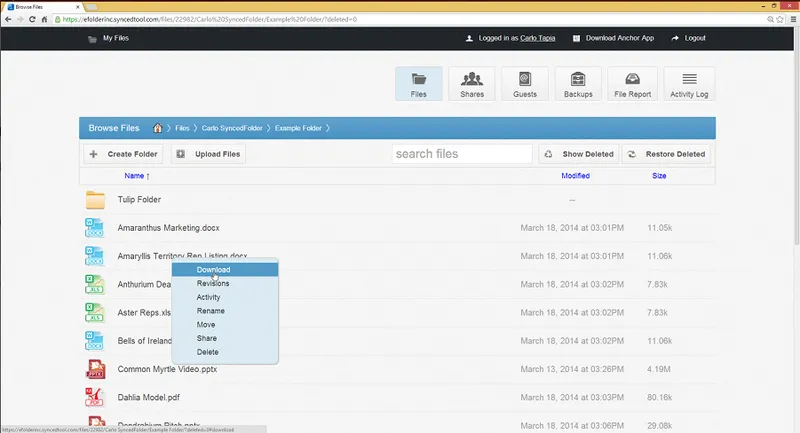This screenshot has height=433, width=800.
Task: Click the Aster Reps.xls file icon
Action: coord(94,313)
